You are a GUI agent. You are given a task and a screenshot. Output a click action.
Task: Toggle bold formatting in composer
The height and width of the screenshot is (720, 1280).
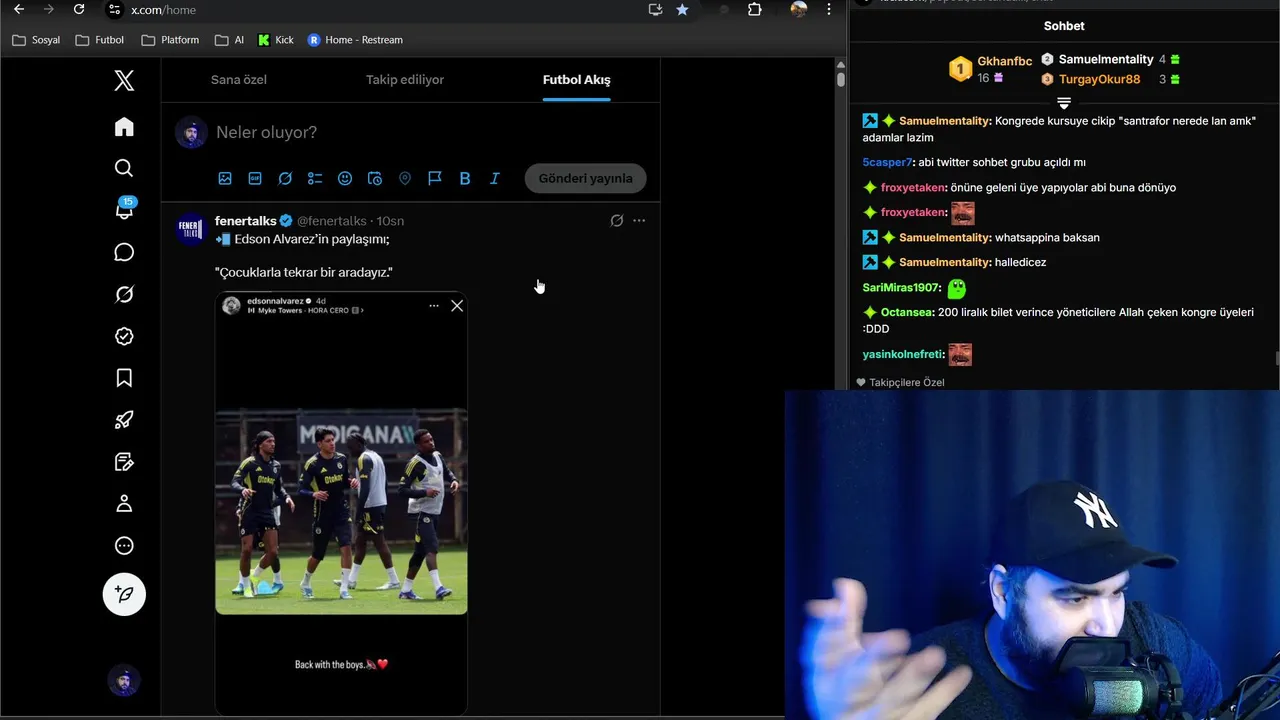click(x=465, y=178)
